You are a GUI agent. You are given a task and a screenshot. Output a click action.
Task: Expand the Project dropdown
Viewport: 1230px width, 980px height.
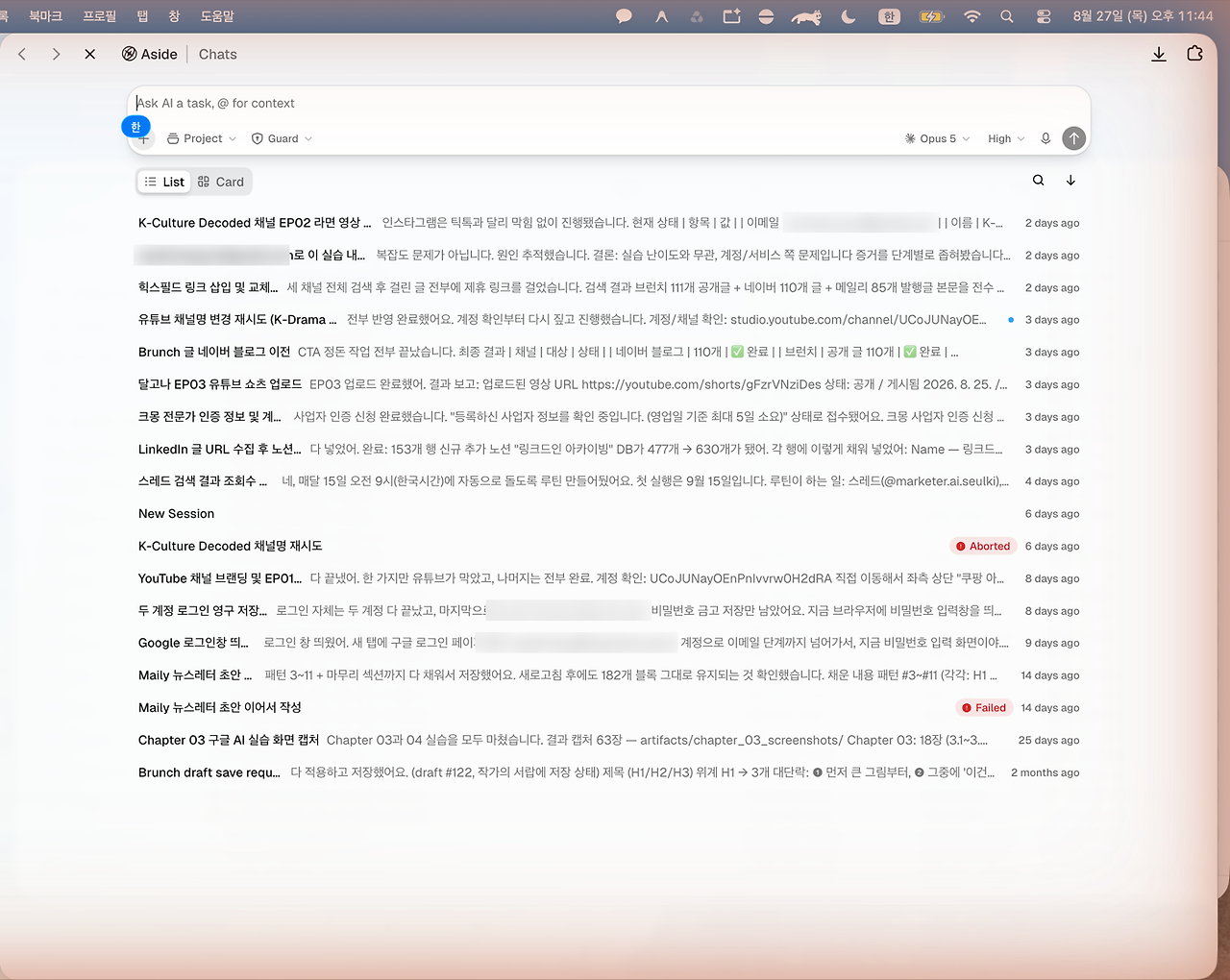[202, 138]
